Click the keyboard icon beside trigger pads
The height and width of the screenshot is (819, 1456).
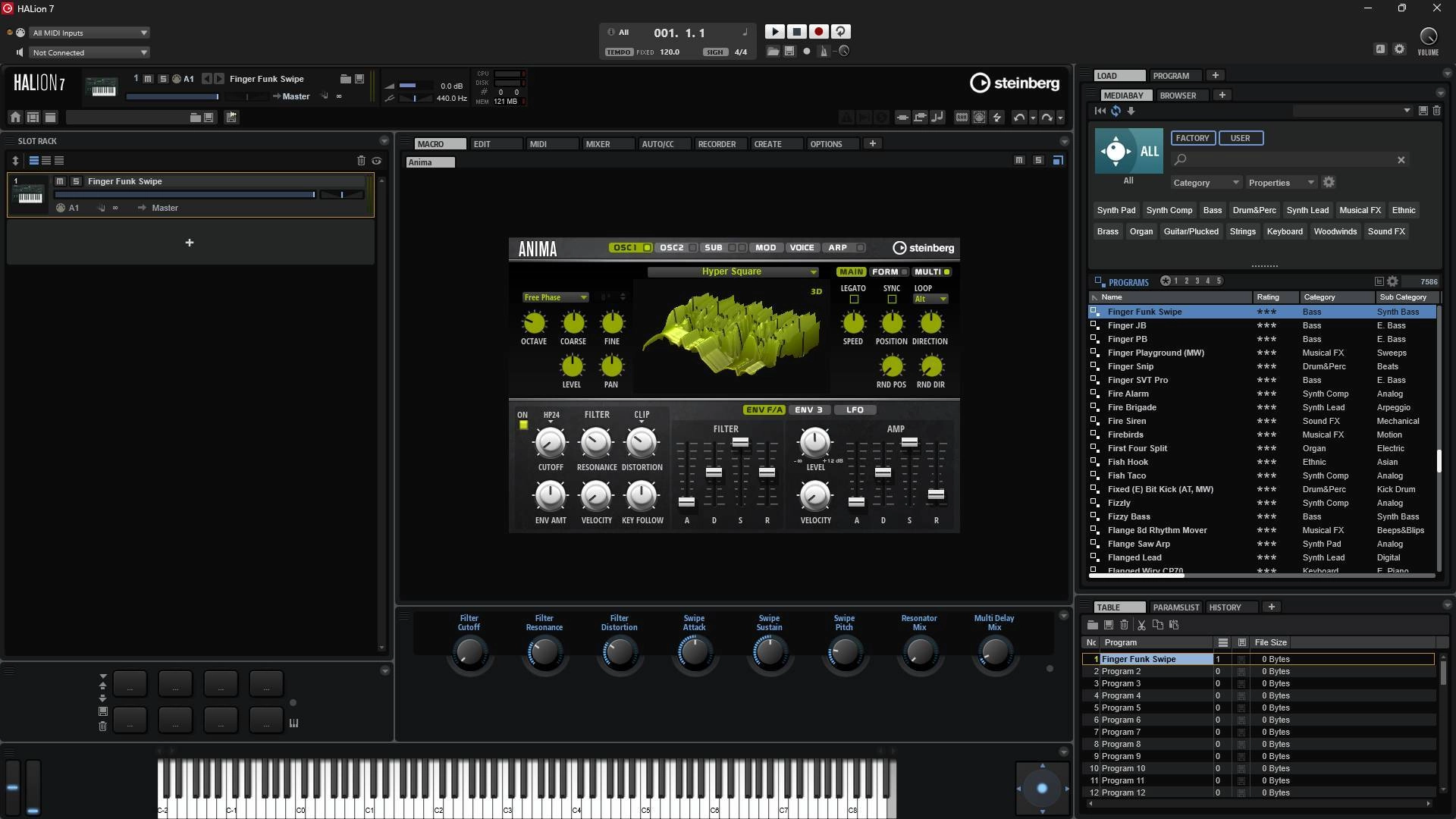click(x=293, y=723)
